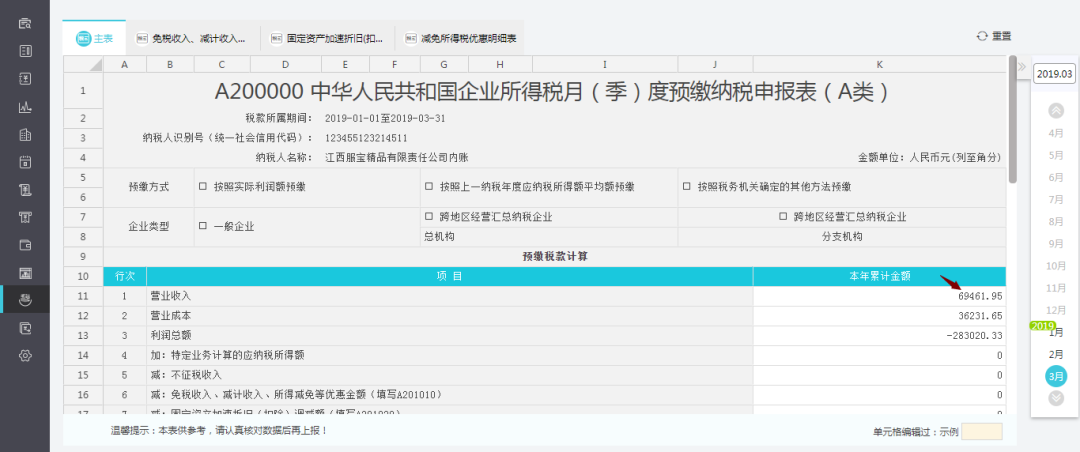Select 7月 in the month list

tap(1055, 199)
